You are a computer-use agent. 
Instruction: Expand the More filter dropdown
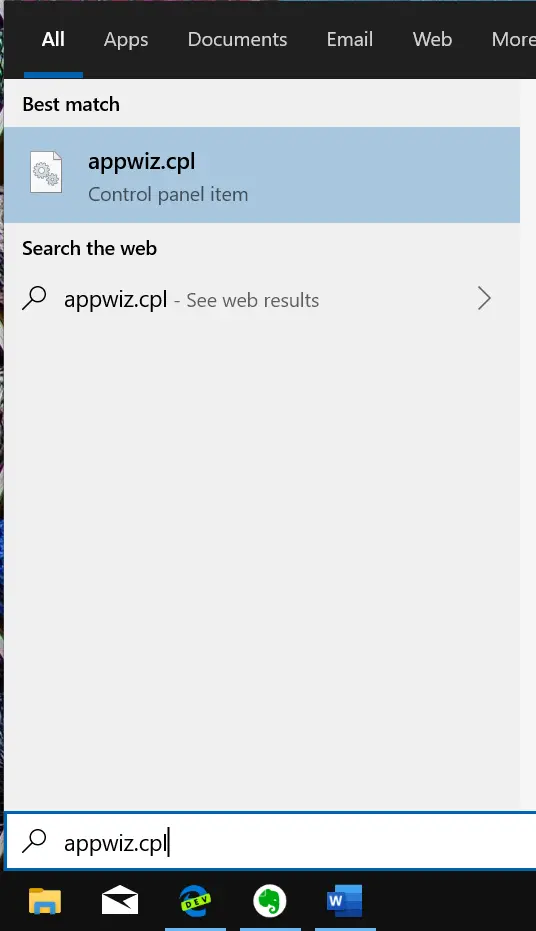(x=513, y=39)
